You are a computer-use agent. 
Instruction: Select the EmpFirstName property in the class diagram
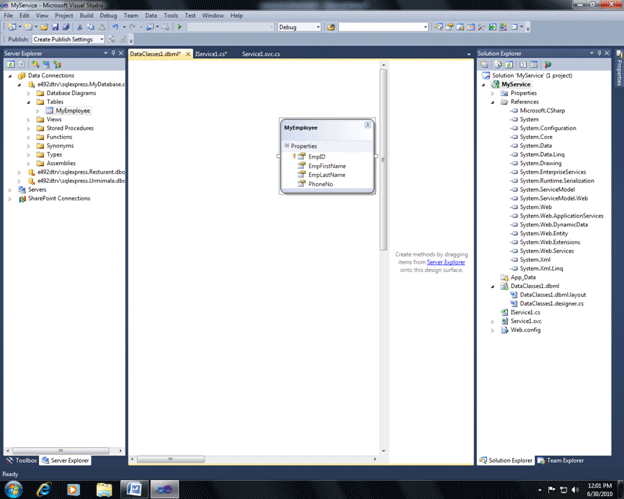(x=327, y=166)
